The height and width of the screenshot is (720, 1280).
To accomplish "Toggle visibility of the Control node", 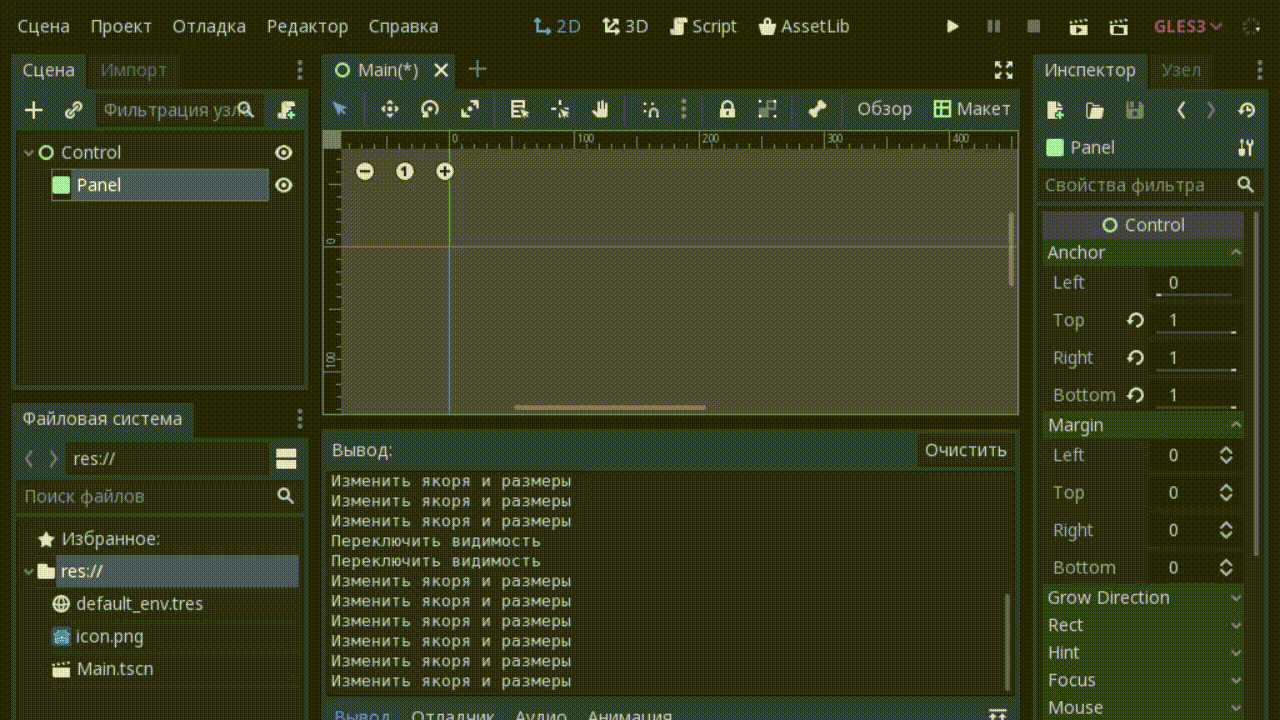I will pos(283,152).
